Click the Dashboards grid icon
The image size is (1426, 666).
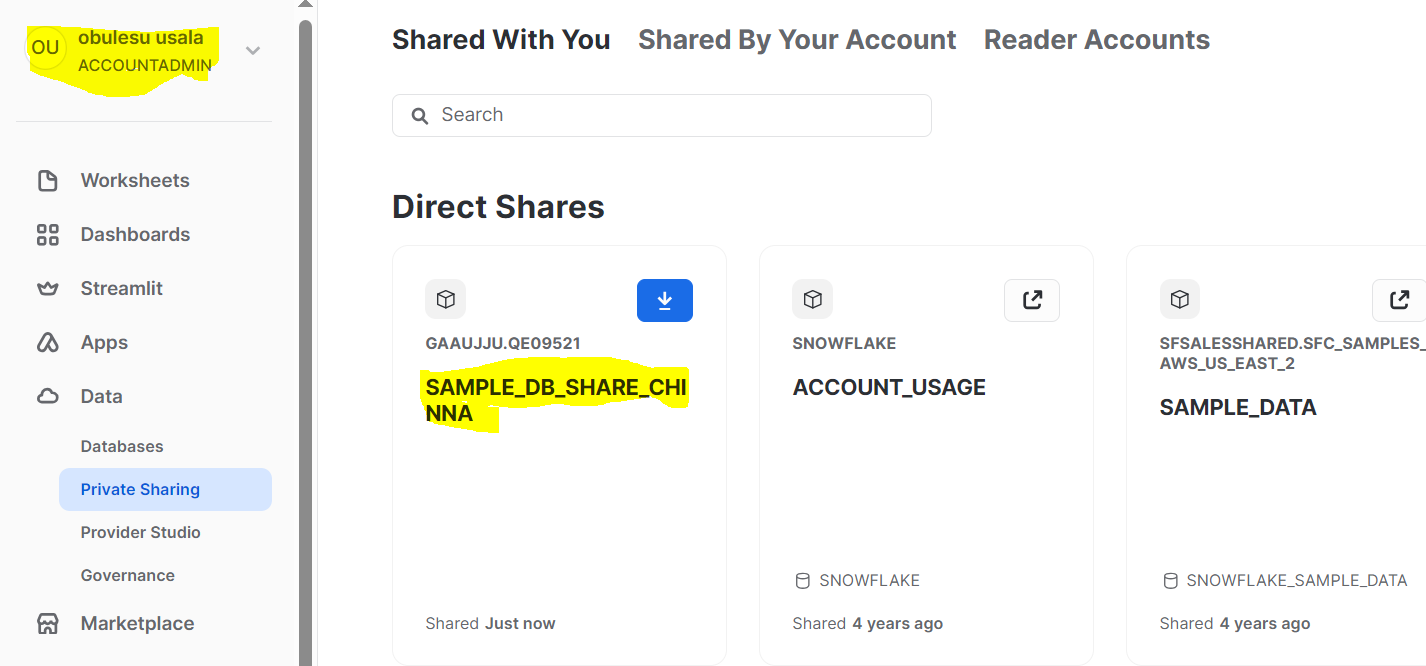[x=47, y=235]
